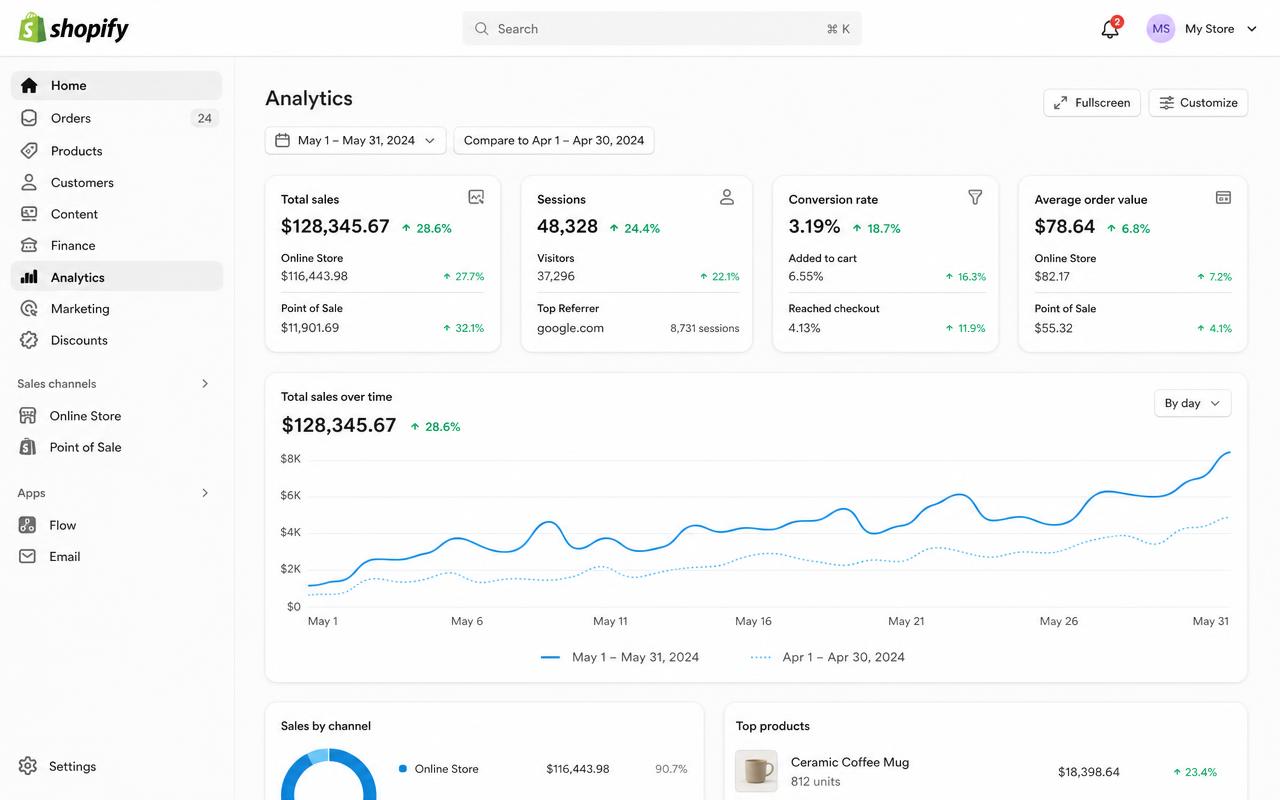The width and height of the screenshot is (1280, 800).
Task: Click the Online Store blue legend dot
Action: [403, 769]
